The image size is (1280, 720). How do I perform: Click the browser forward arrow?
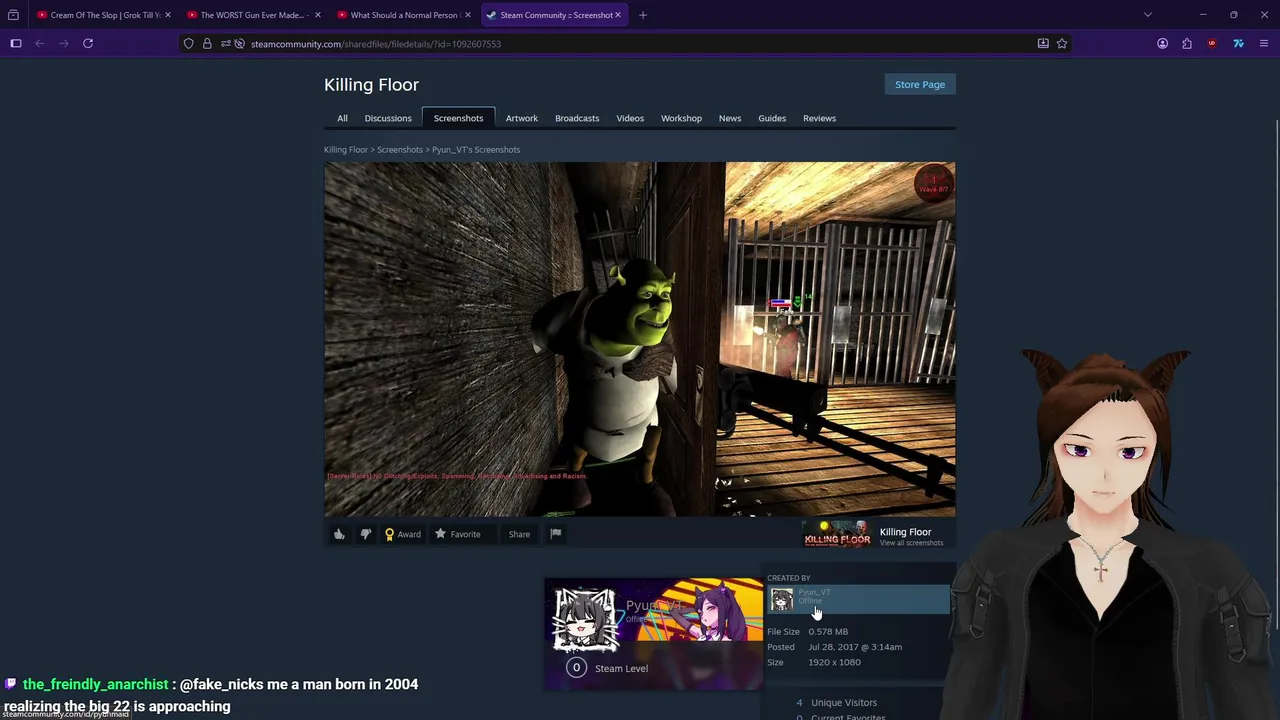[64, 43]
